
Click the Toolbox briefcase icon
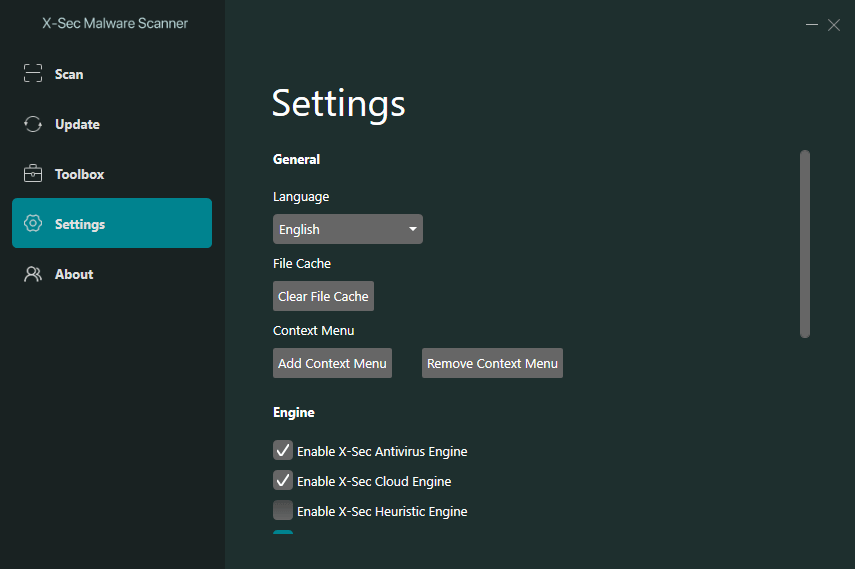click(33, 173)
